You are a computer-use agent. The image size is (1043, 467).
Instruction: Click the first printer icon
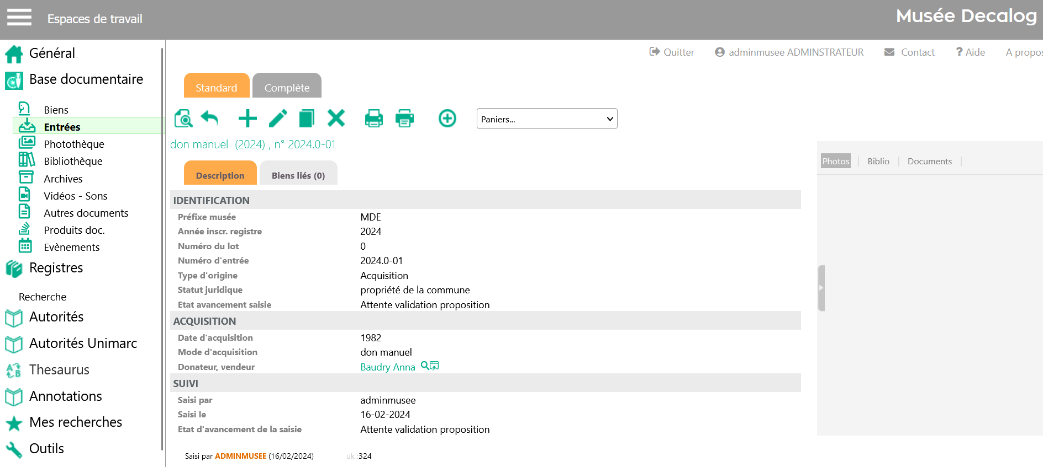click(x=374, y=118)
